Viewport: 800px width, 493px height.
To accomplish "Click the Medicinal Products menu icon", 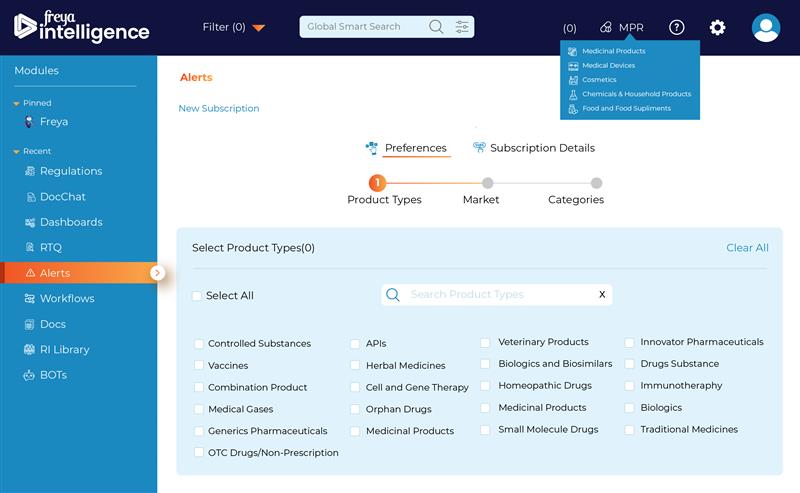I will (x=572, y=51).
